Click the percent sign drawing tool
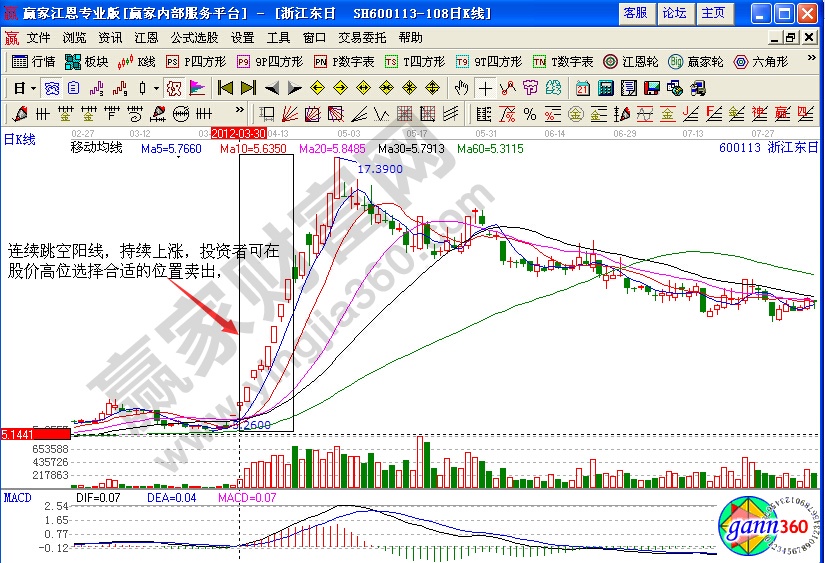This screenshot has height=563, width=825. 529,113
